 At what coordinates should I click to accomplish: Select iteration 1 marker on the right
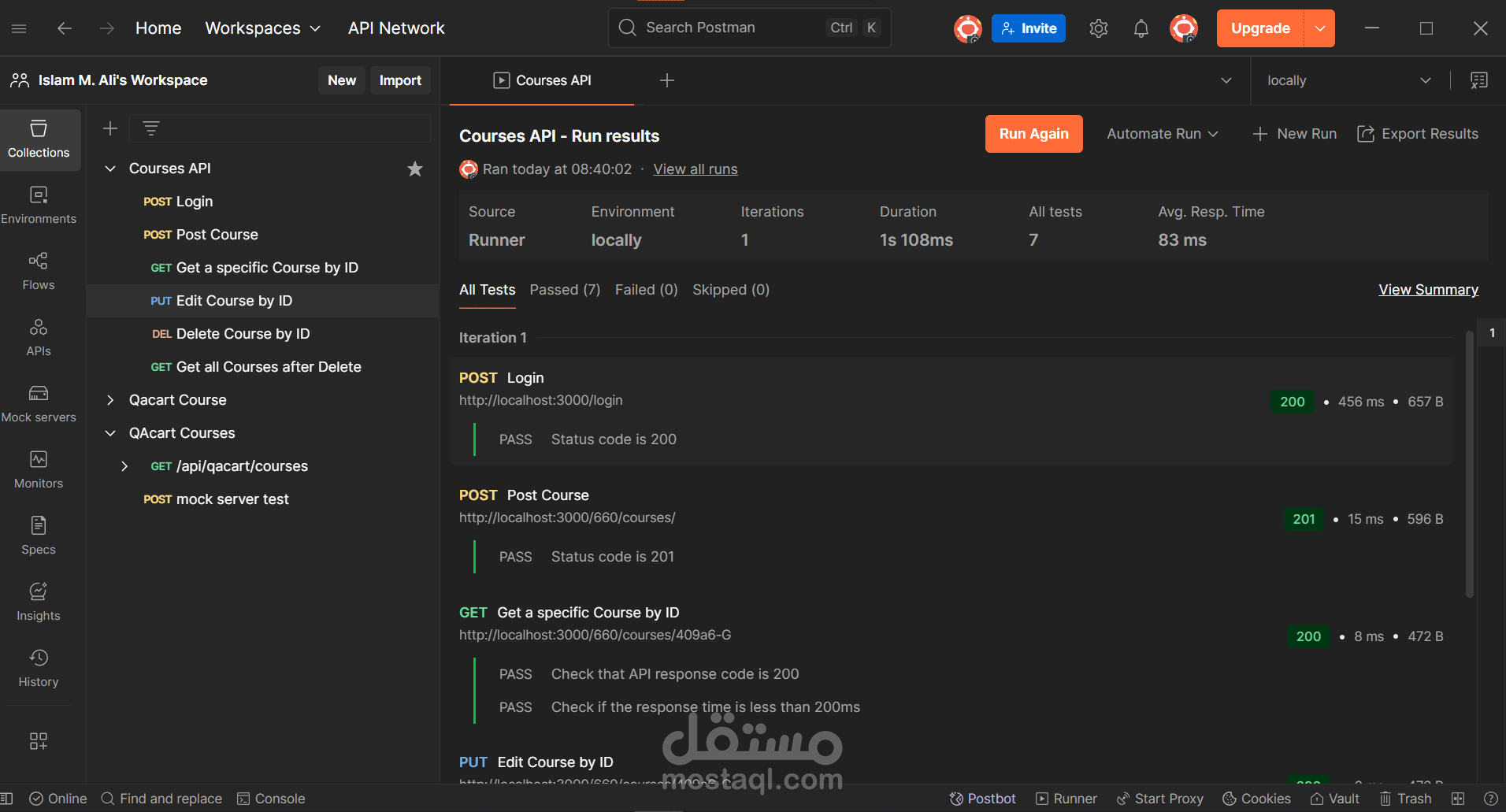tap(1492, 333)
